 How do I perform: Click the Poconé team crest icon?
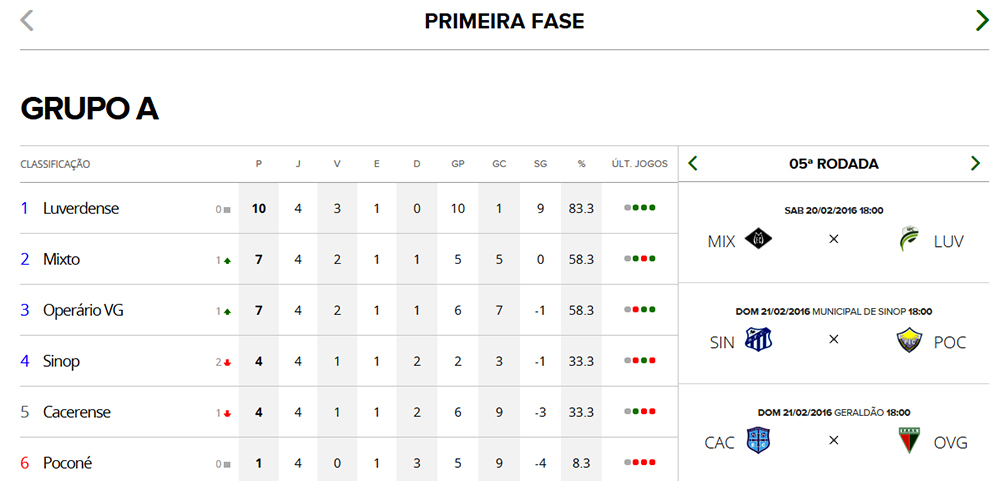(910, 341)
